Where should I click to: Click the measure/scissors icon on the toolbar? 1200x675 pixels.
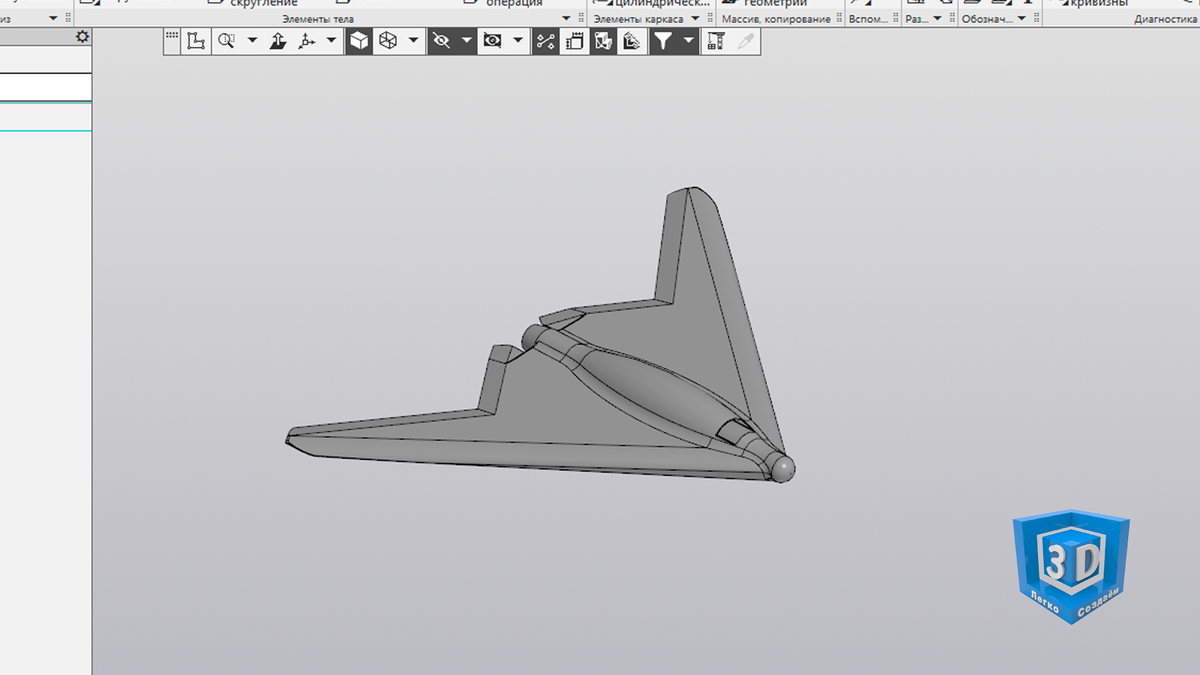545,41
